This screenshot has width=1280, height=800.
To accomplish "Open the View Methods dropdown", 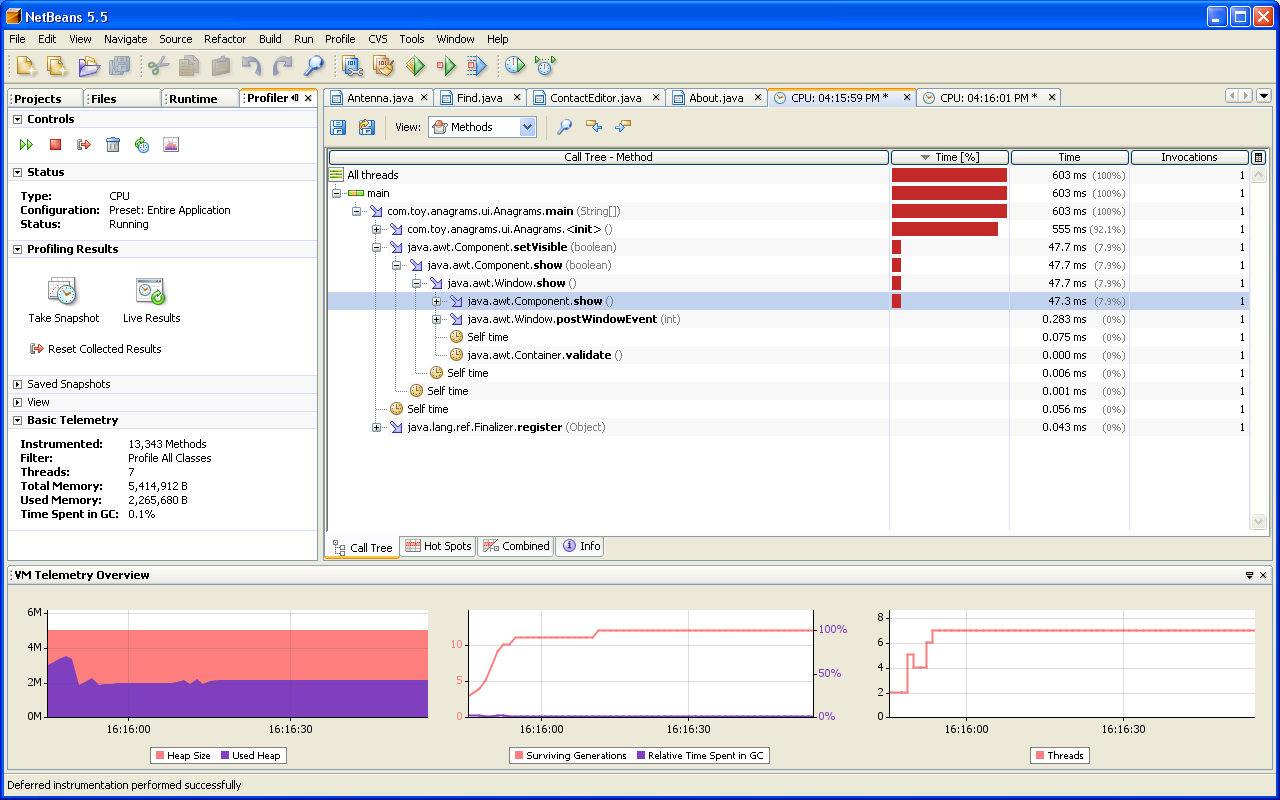I will click(x=527, y=127).
